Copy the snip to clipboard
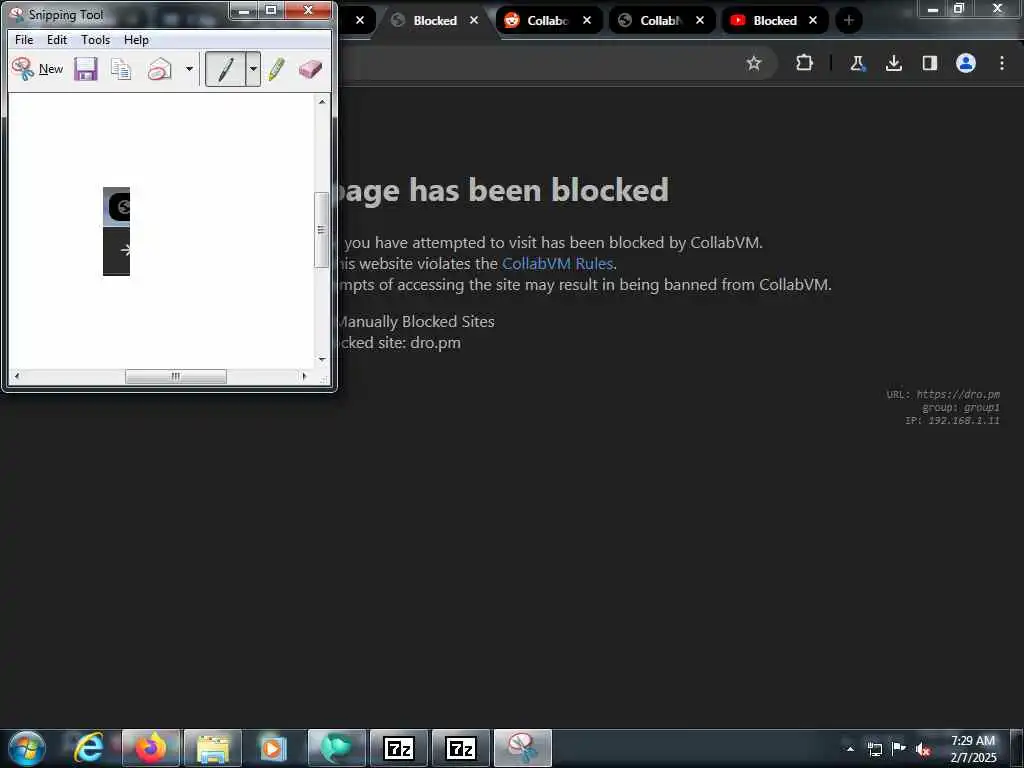This screenshot has height=768, width=1024. [x=121, y=69]
